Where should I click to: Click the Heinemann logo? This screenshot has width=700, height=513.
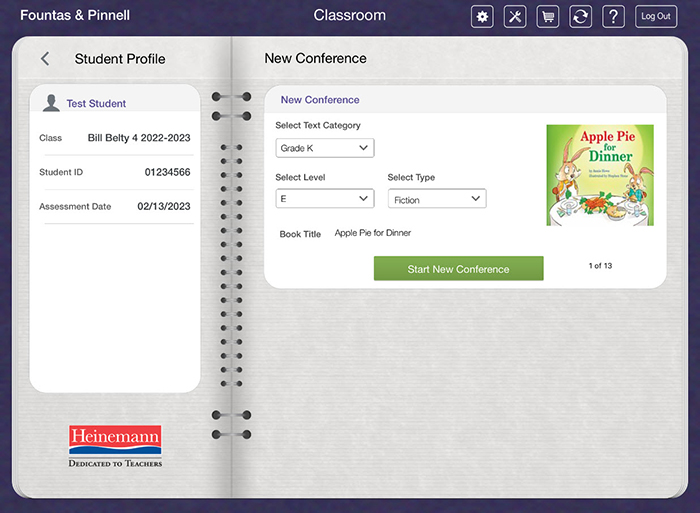(x=115, y=446)
